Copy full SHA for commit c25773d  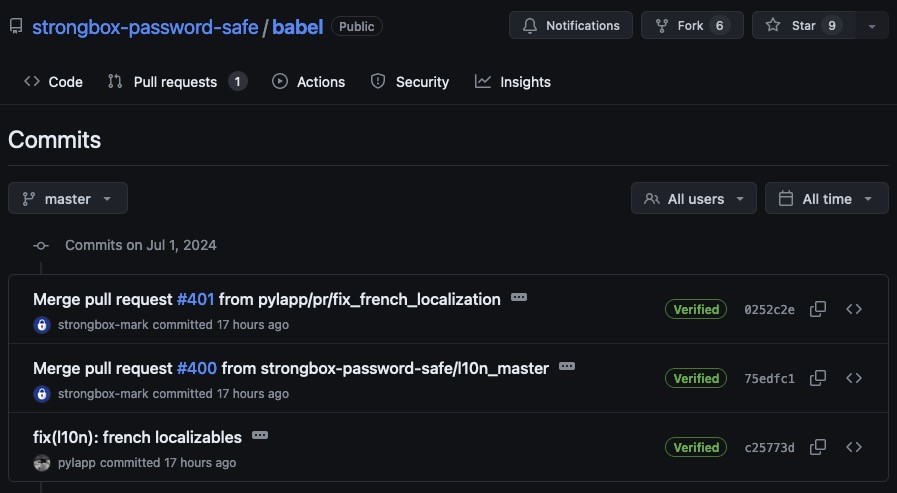818,447
